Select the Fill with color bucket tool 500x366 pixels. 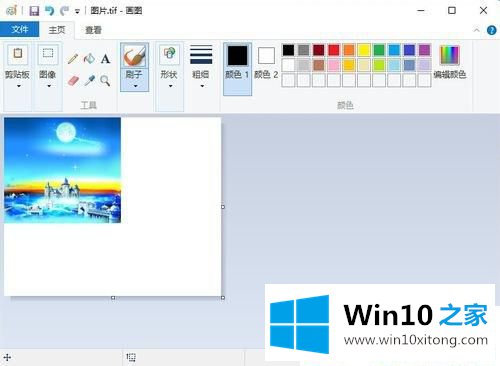(x=89, y=59)
